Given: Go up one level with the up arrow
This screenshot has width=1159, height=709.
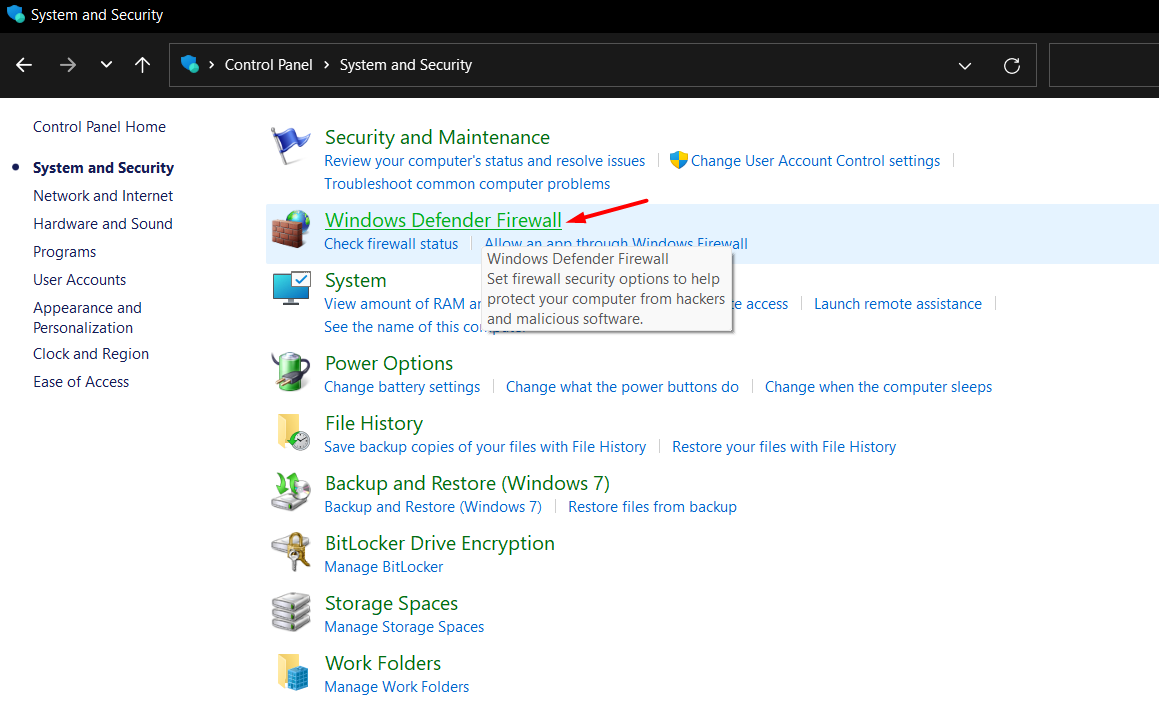Looking at the screenshot, I should 143,65.
